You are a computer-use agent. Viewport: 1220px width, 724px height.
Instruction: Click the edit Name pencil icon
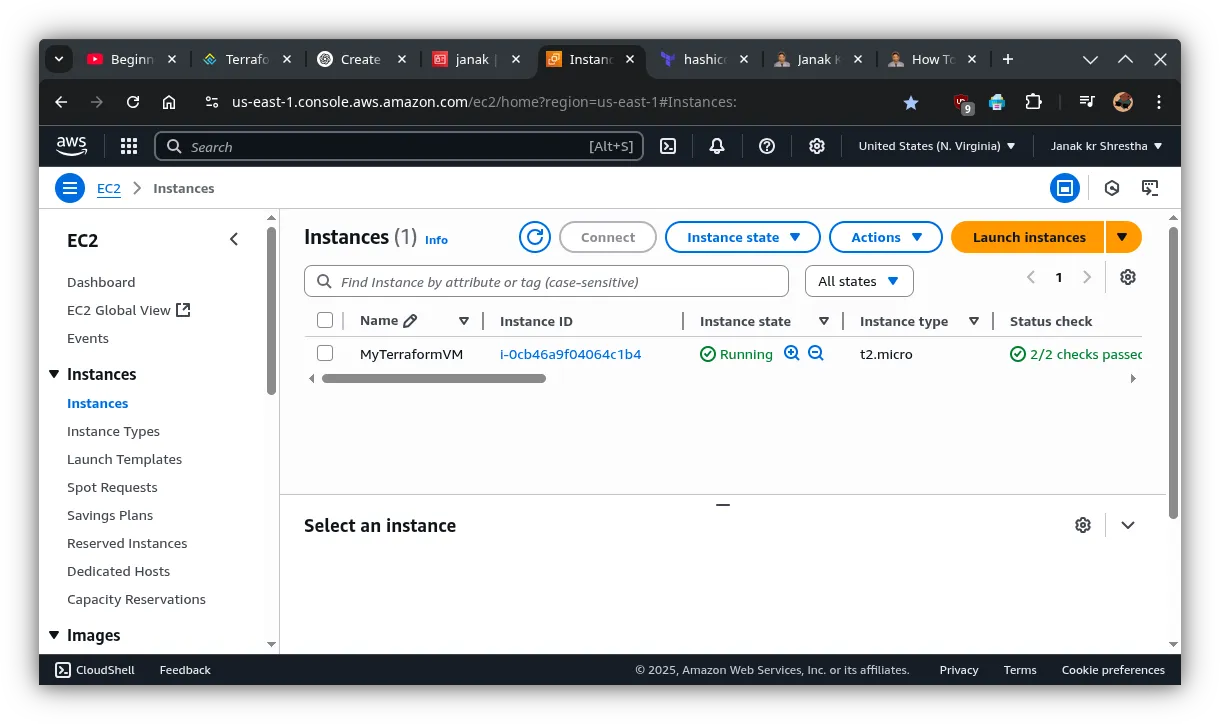pyautogui.click(x=410, y=321)
